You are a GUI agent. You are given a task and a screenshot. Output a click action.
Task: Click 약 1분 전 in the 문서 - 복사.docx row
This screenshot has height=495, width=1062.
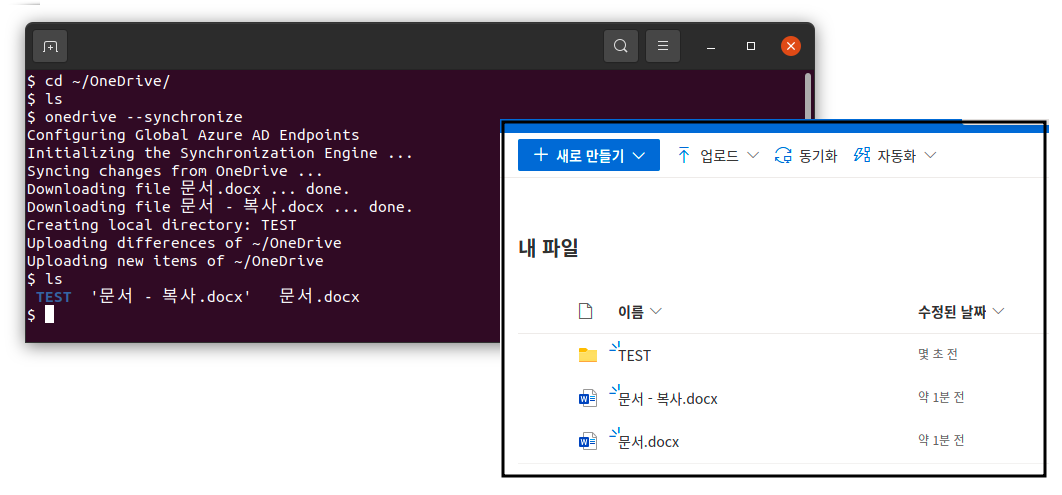point(941,397)
